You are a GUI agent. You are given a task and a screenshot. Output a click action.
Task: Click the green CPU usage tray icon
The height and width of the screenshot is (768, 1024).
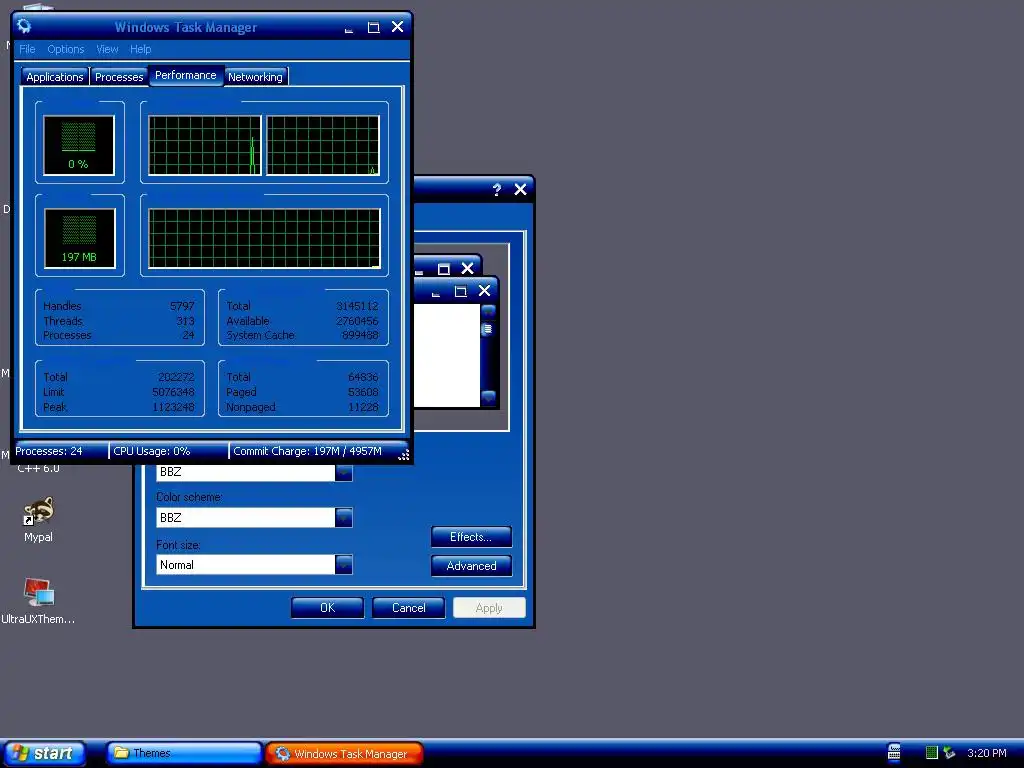(932, 753)
